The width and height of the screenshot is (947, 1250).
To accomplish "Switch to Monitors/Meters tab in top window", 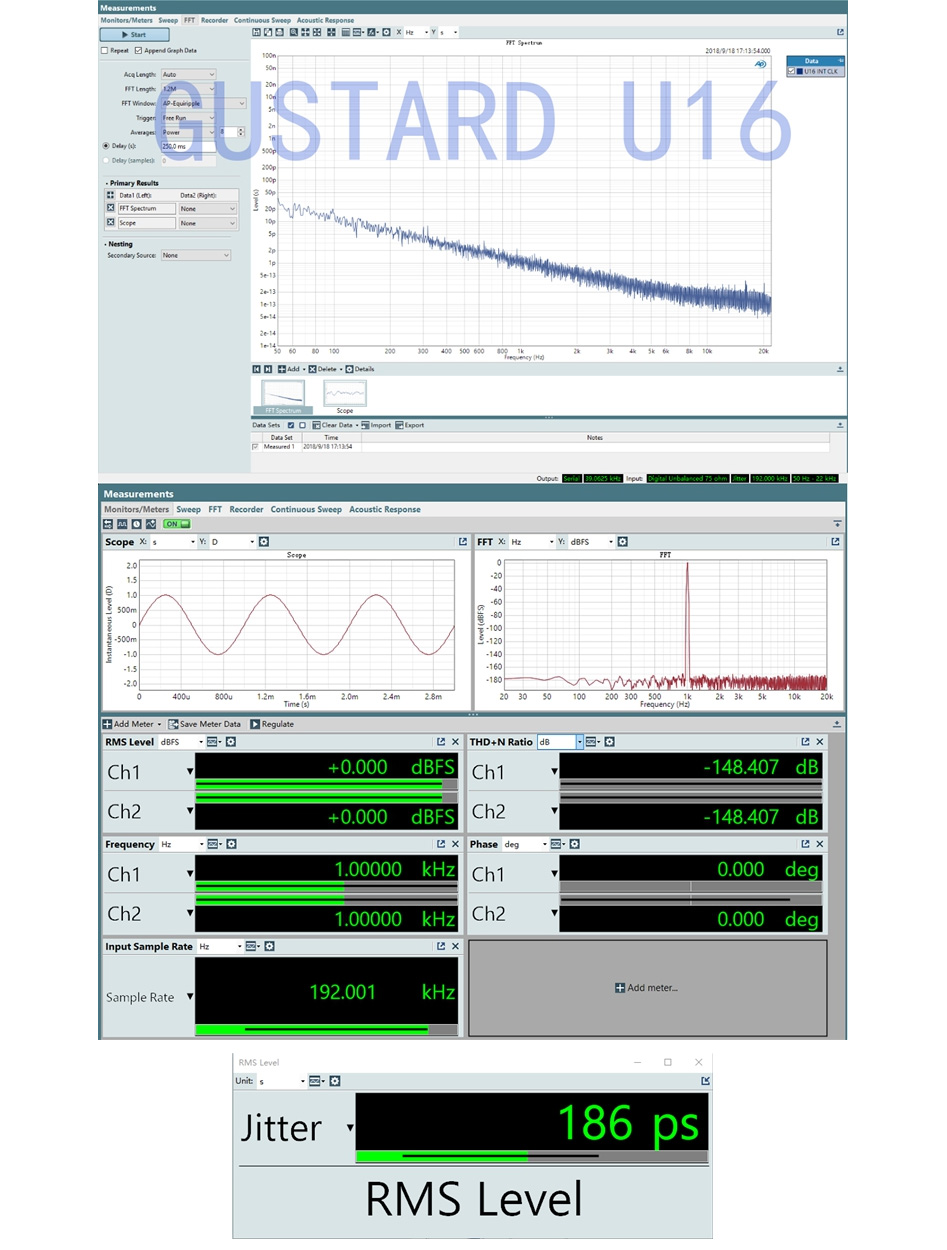I will [126, 20].
